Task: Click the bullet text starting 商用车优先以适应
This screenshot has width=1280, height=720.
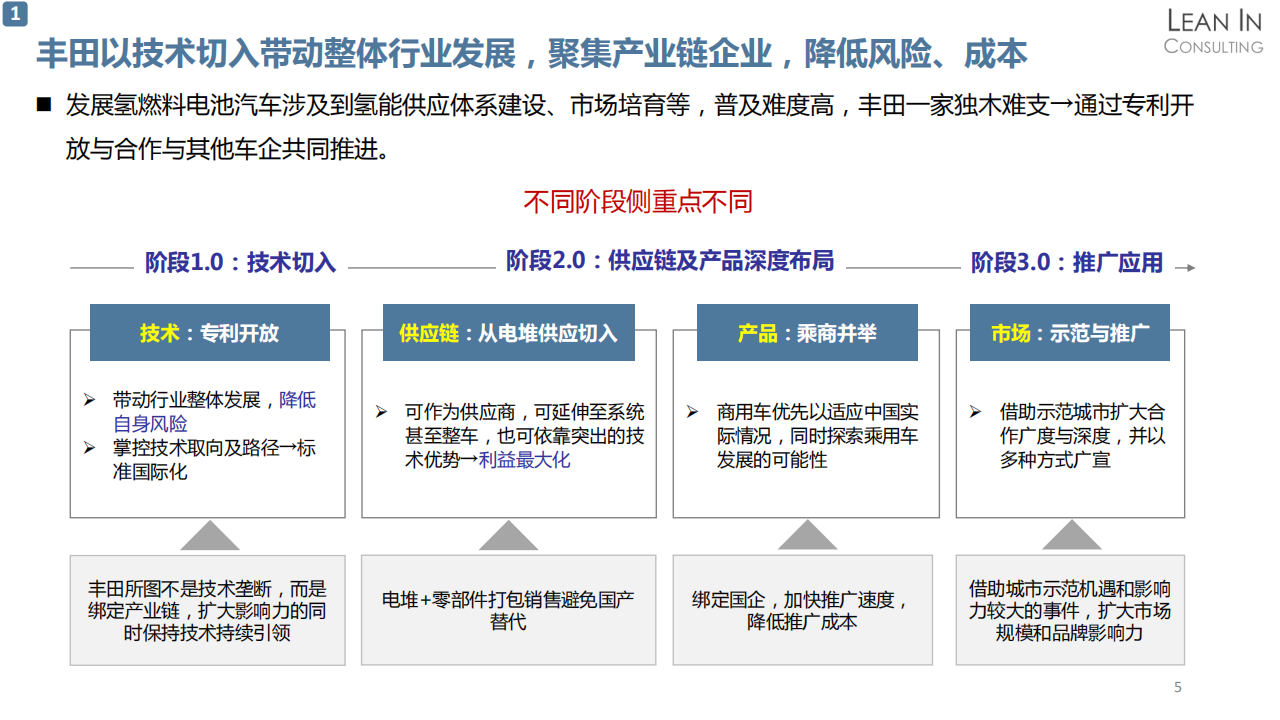Action: [817, 436]
